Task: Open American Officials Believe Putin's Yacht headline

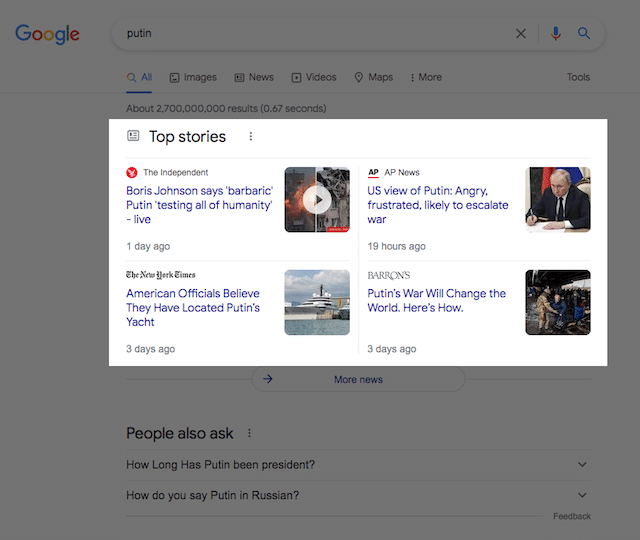Action: click(x=193, y=308)
